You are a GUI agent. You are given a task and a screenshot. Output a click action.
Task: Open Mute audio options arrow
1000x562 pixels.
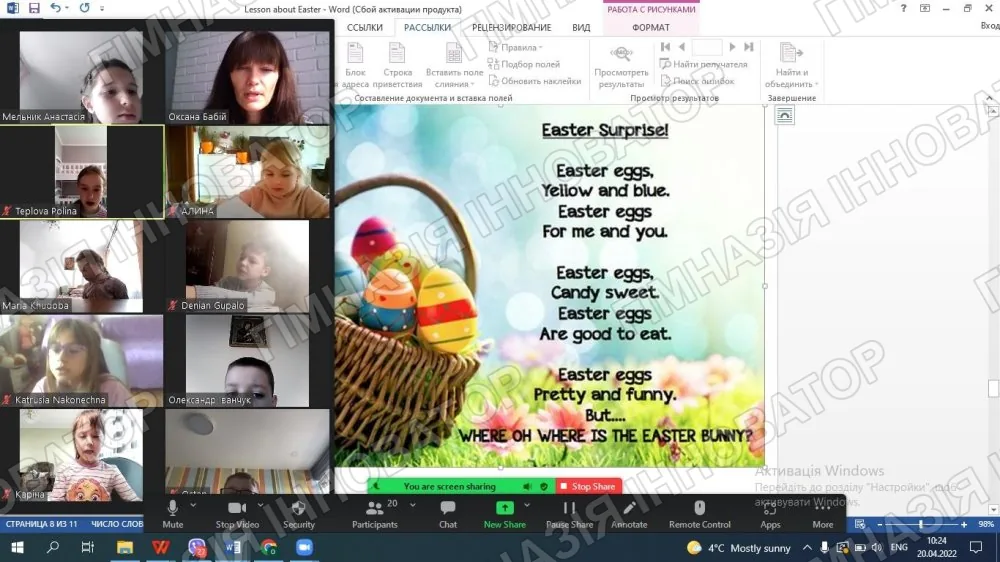click(x=193, y=505)
